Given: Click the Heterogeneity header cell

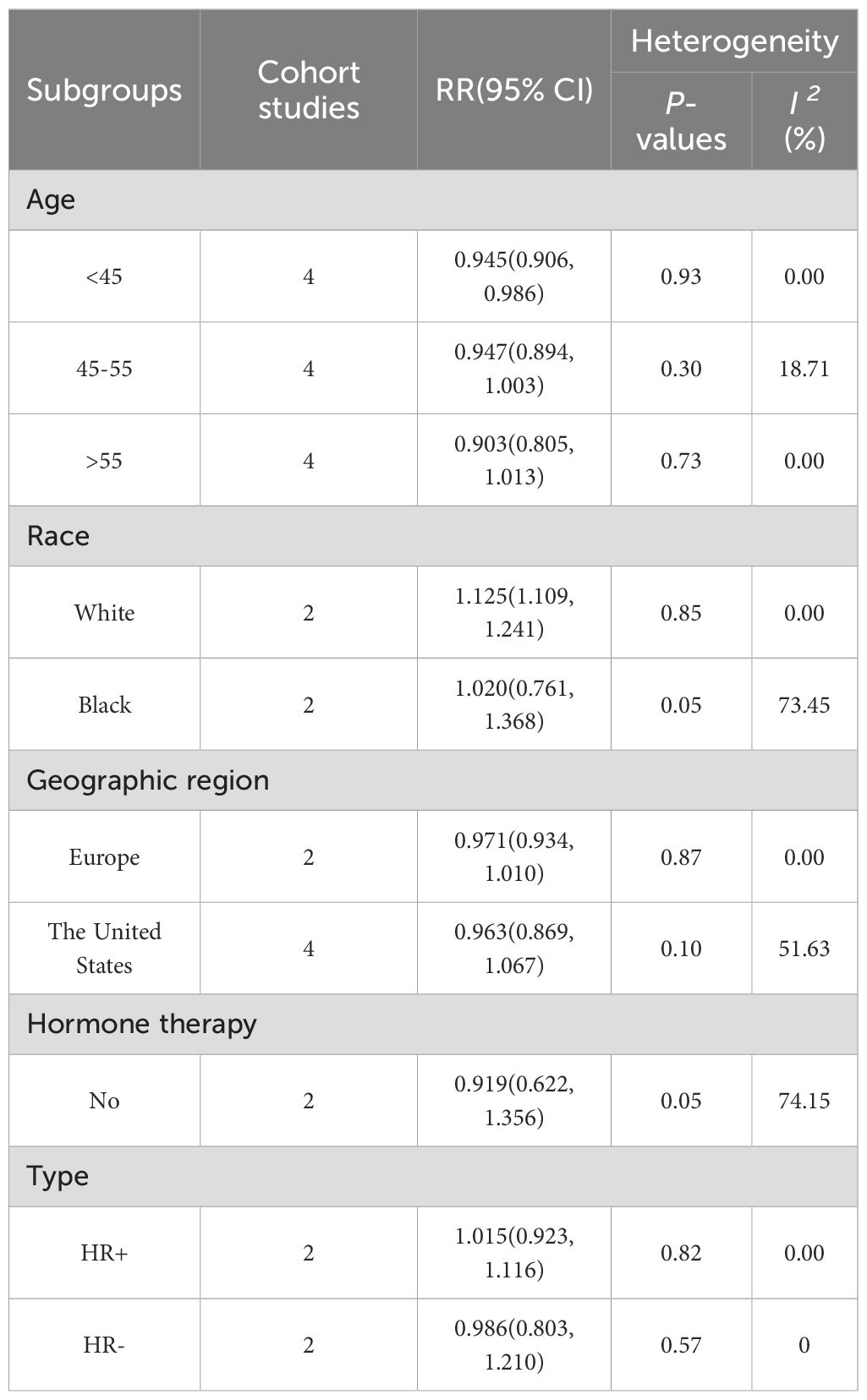Looking at the screenshot, I should pyautogui.click(x=733, y=41).
